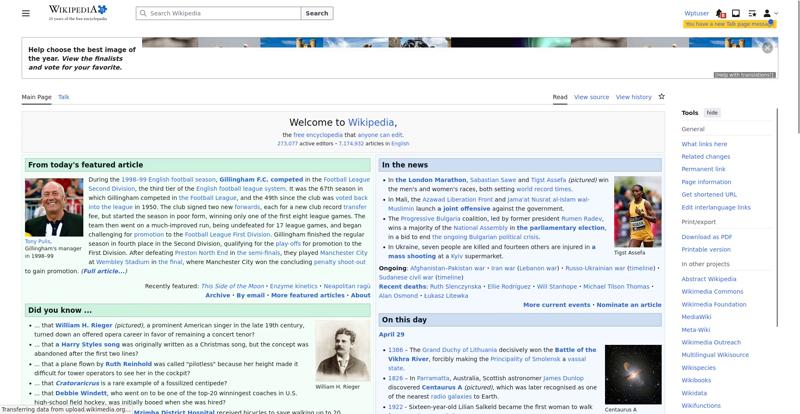Hide the Tools sidebar
The image size is (800, 414).
pyautogui.click(x=712, y=113)
